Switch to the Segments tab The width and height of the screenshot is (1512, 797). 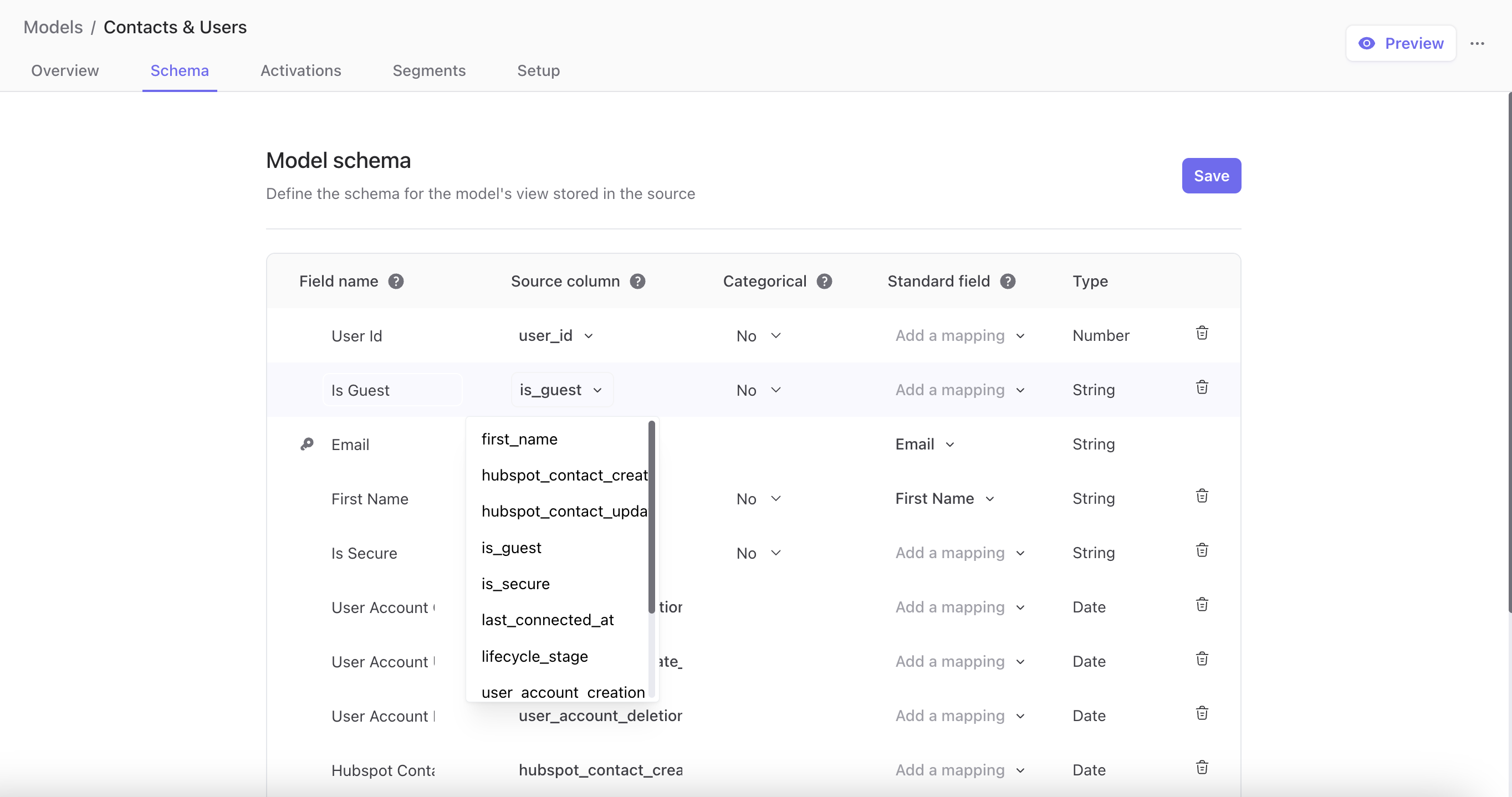coord(429,70)
